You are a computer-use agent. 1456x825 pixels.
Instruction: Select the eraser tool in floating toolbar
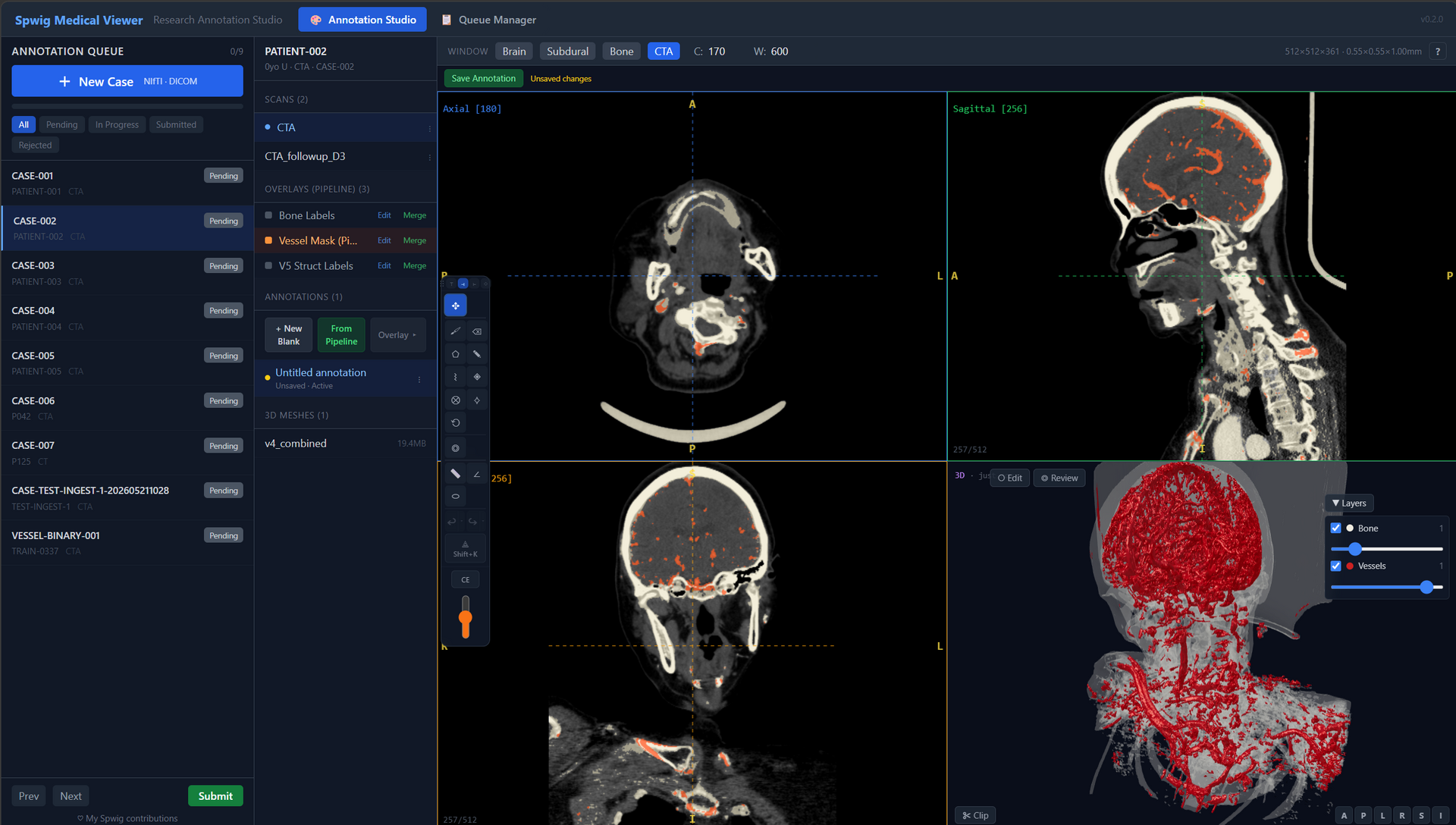click(x=477, y=331)
